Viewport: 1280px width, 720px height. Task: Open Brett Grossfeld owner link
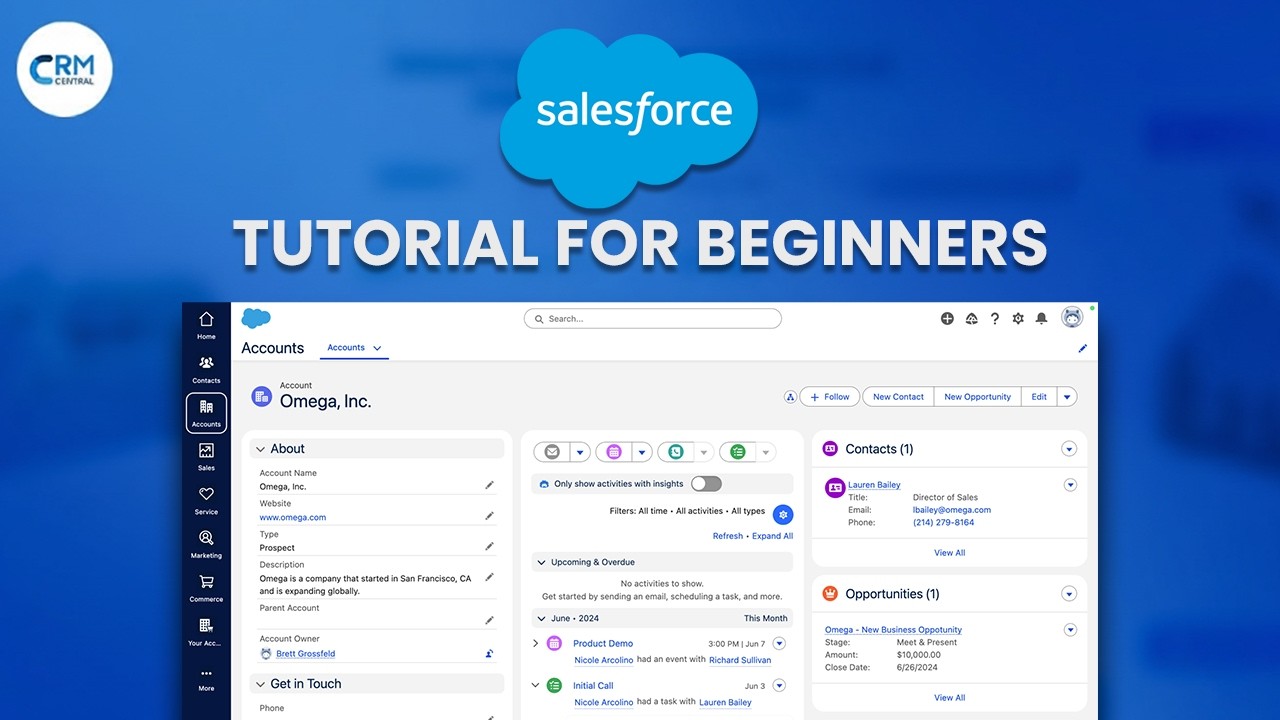pos(305,654)
